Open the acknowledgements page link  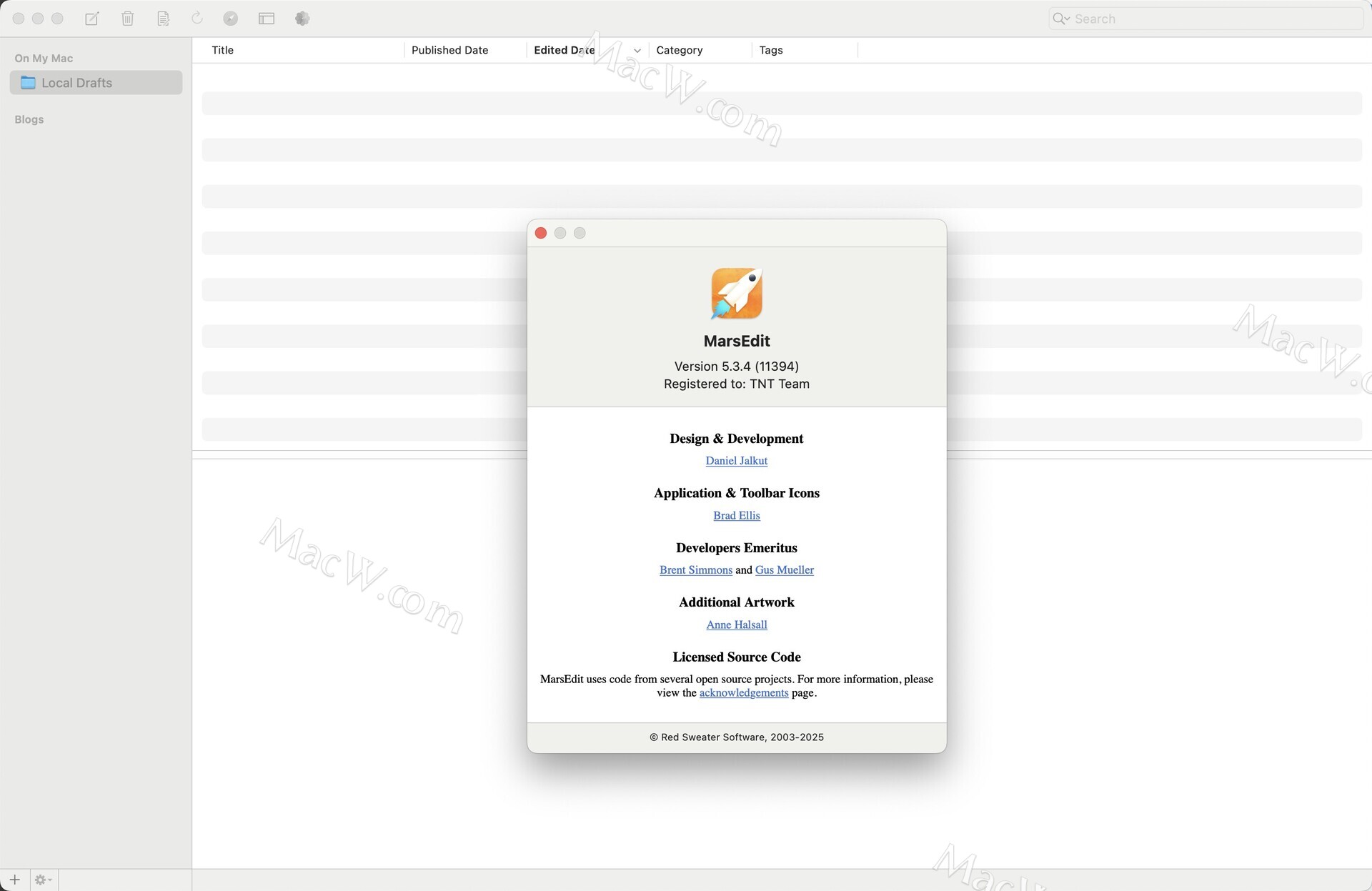point(744,692)
